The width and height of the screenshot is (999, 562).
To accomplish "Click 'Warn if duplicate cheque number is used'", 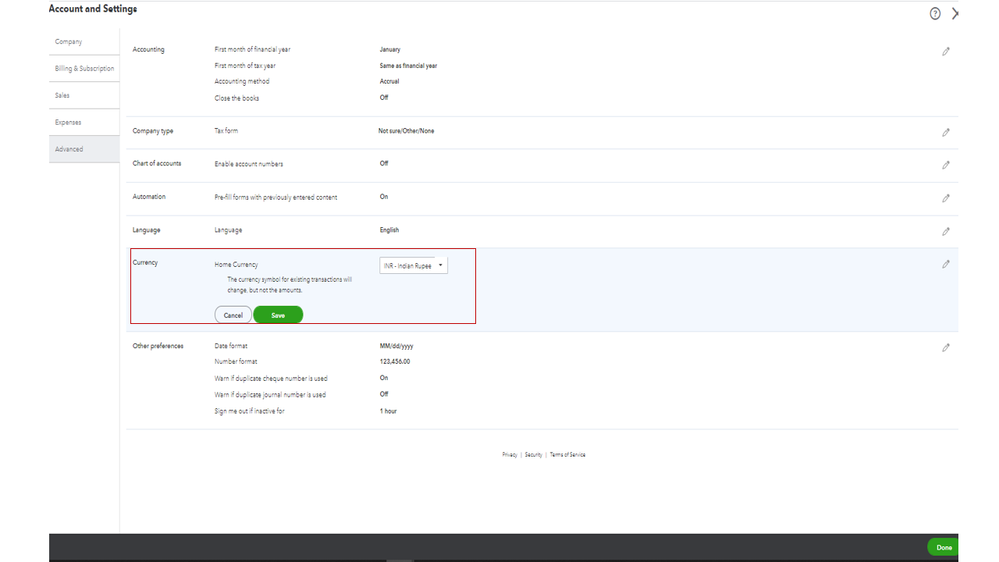I will click(271, 378).
